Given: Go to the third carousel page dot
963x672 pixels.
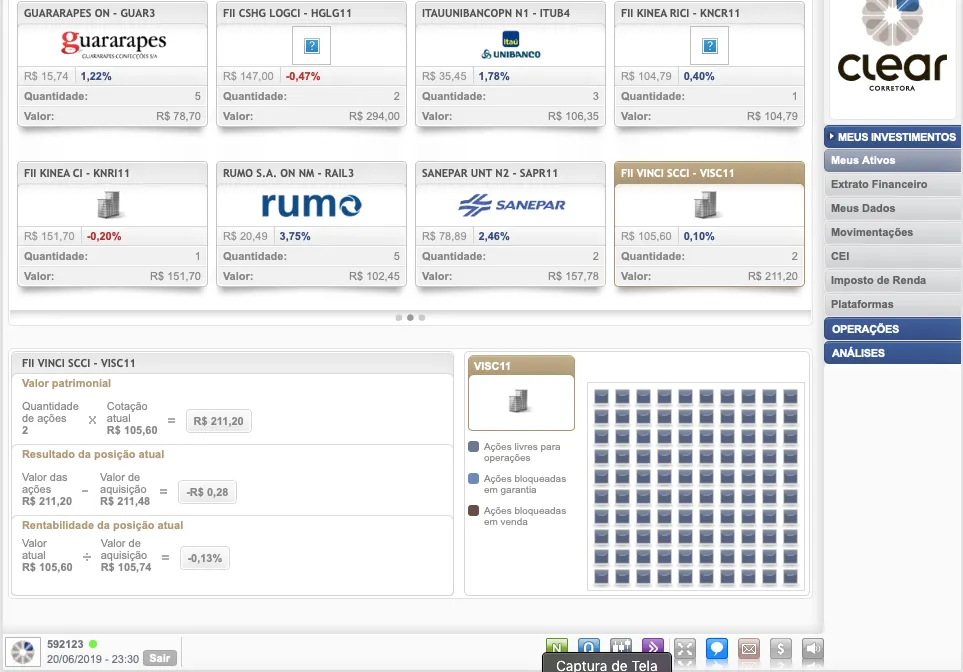Looking at the screenshot, I should (x=422, y=317).
